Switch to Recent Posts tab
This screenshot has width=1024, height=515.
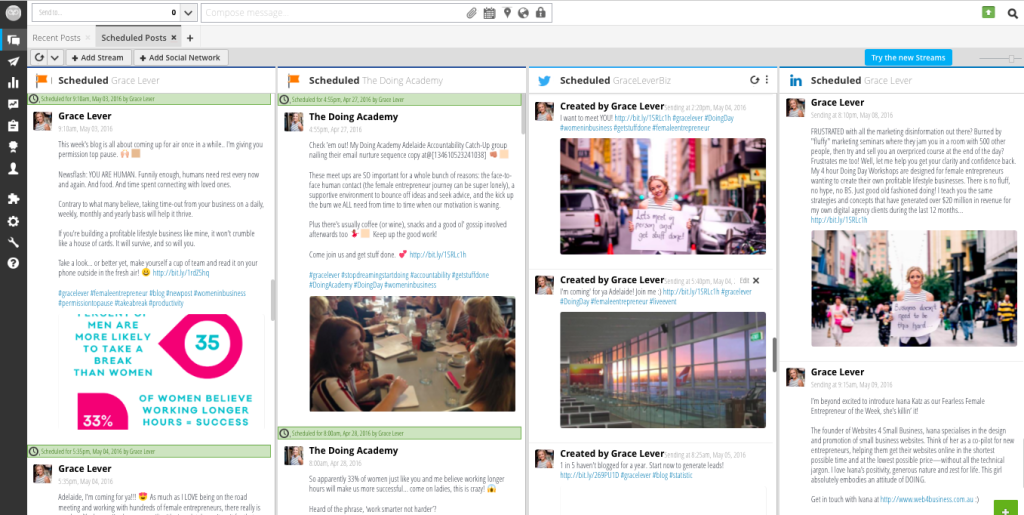pos(57,38)
